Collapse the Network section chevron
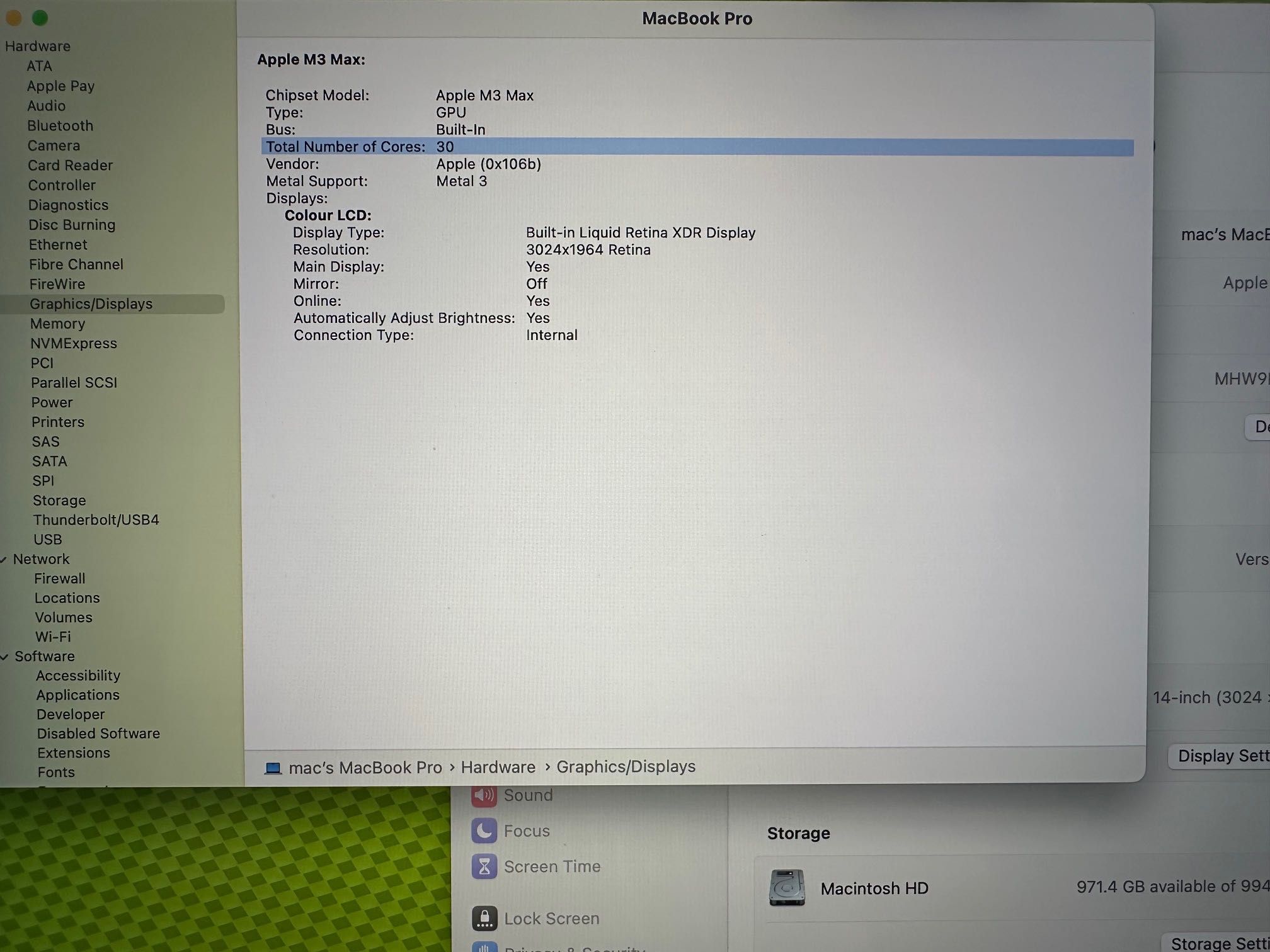Image resolution: width=1270 pixels, height=952 pixels. click(x=4, y=560)
